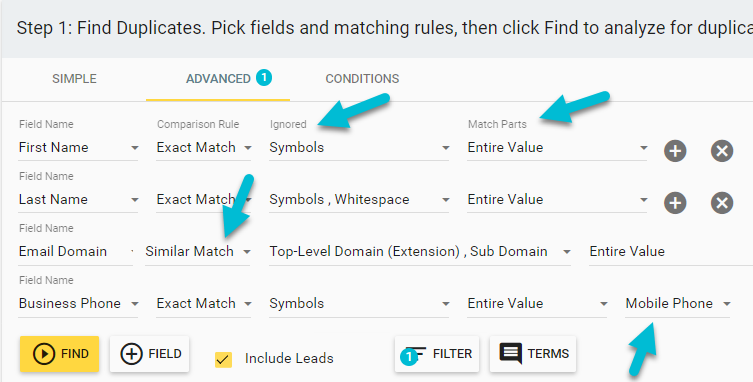Screen dimensions: 753x382
Task: Toggle the Include Leads checkbox
Action: click(x=223, y=359)
